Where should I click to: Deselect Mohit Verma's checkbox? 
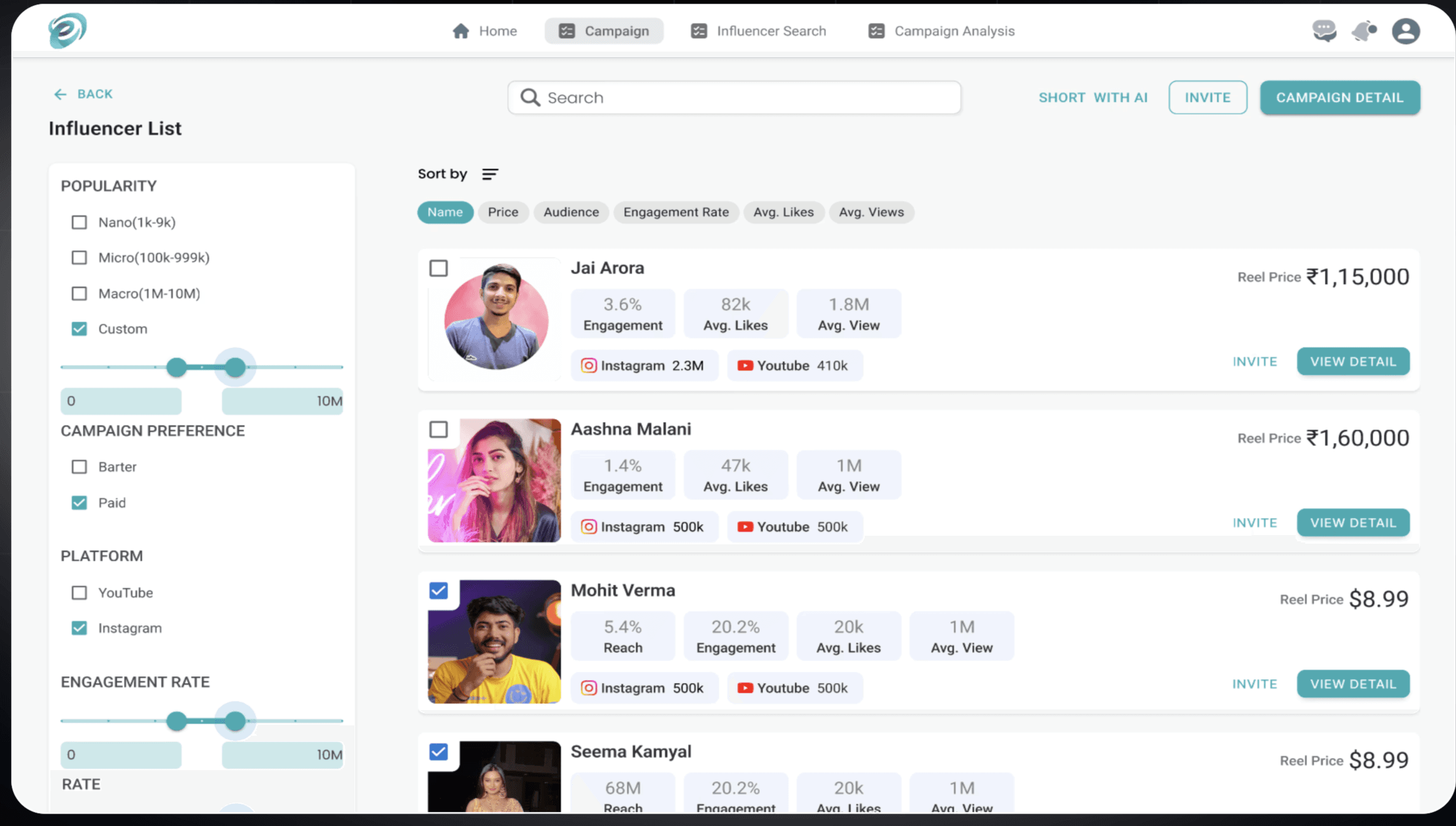click(439, 591)
